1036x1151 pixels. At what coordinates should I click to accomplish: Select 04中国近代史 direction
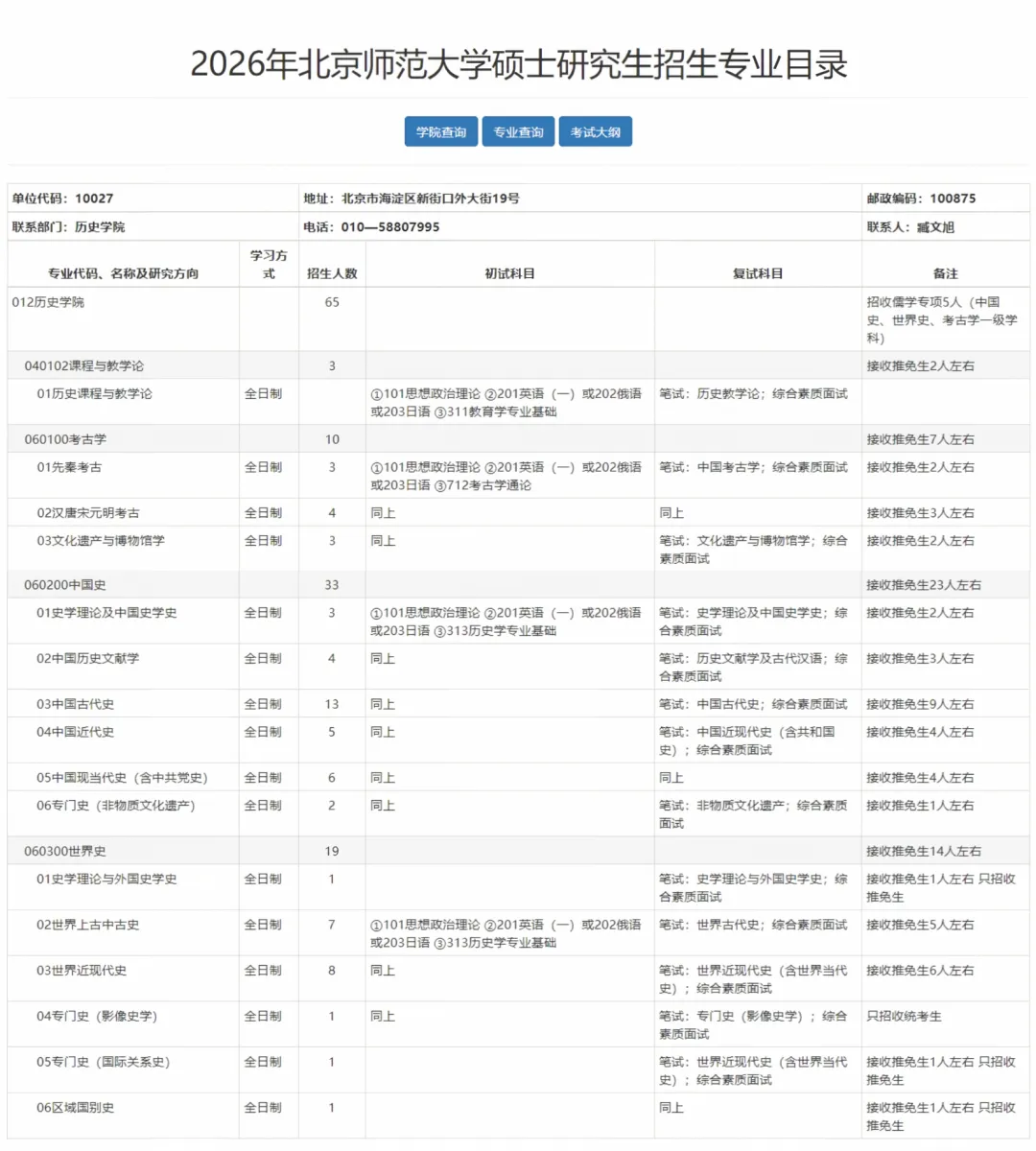[x=75, y=732]
